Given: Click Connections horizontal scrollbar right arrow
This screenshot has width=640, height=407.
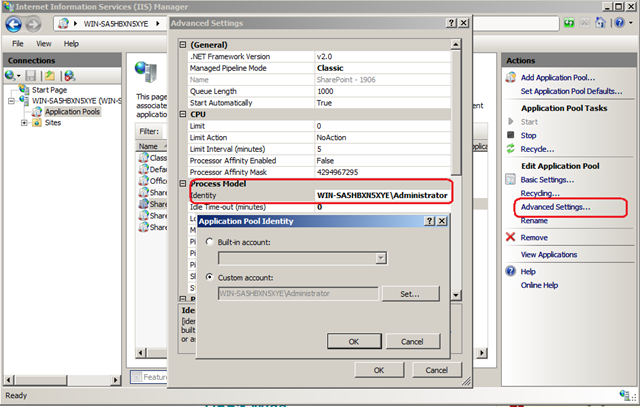Looking at the screenshot, I should point(116,380).
